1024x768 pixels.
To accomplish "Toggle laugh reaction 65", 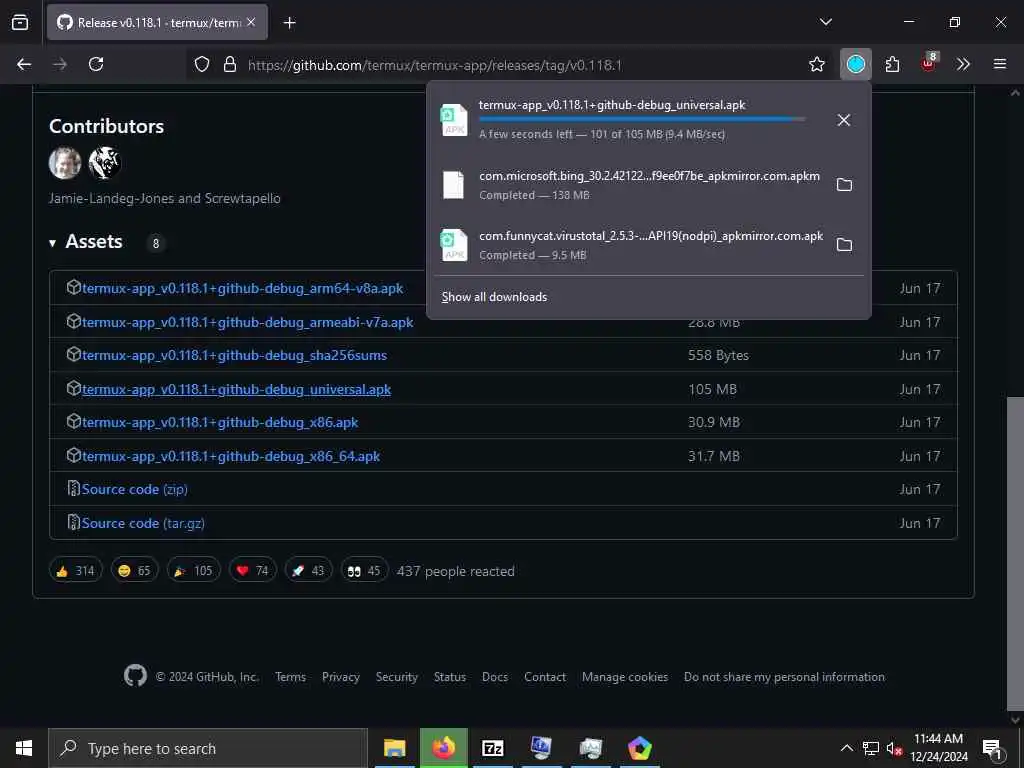I will pyautogui.click(x=134, y=571).
